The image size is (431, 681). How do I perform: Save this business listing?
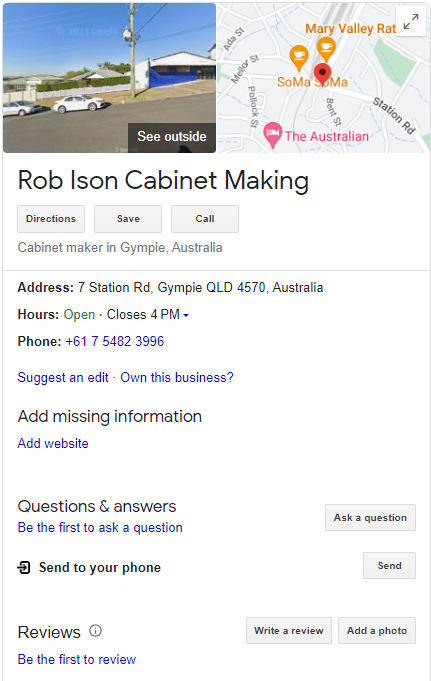pos(128,219)
